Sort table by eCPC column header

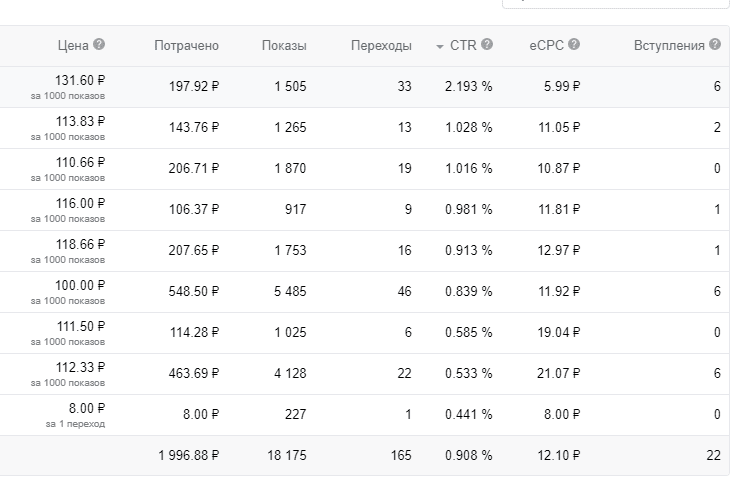click(546, 46)
